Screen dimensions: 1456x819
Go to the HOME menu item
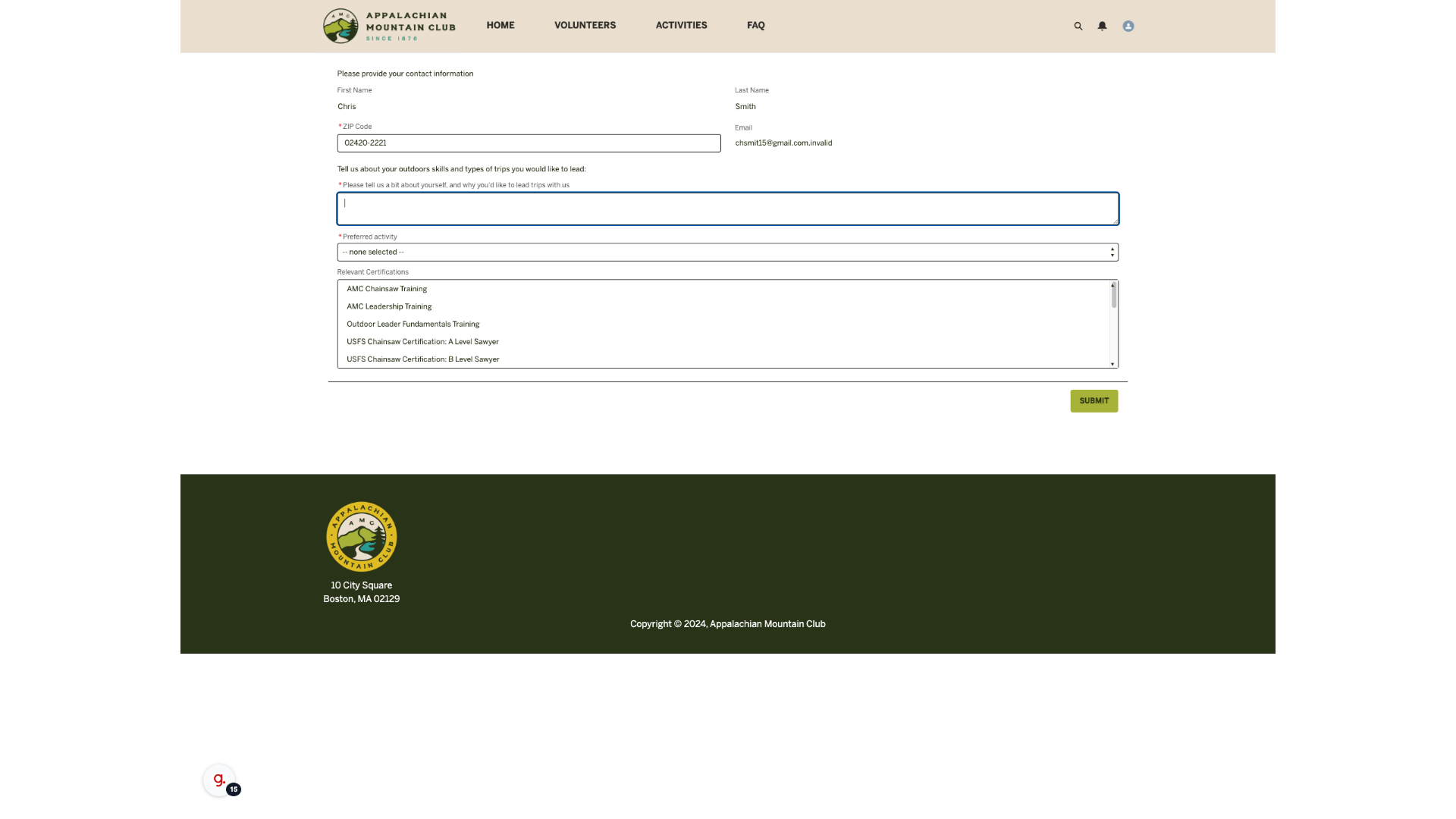click(x=500, y=25)
